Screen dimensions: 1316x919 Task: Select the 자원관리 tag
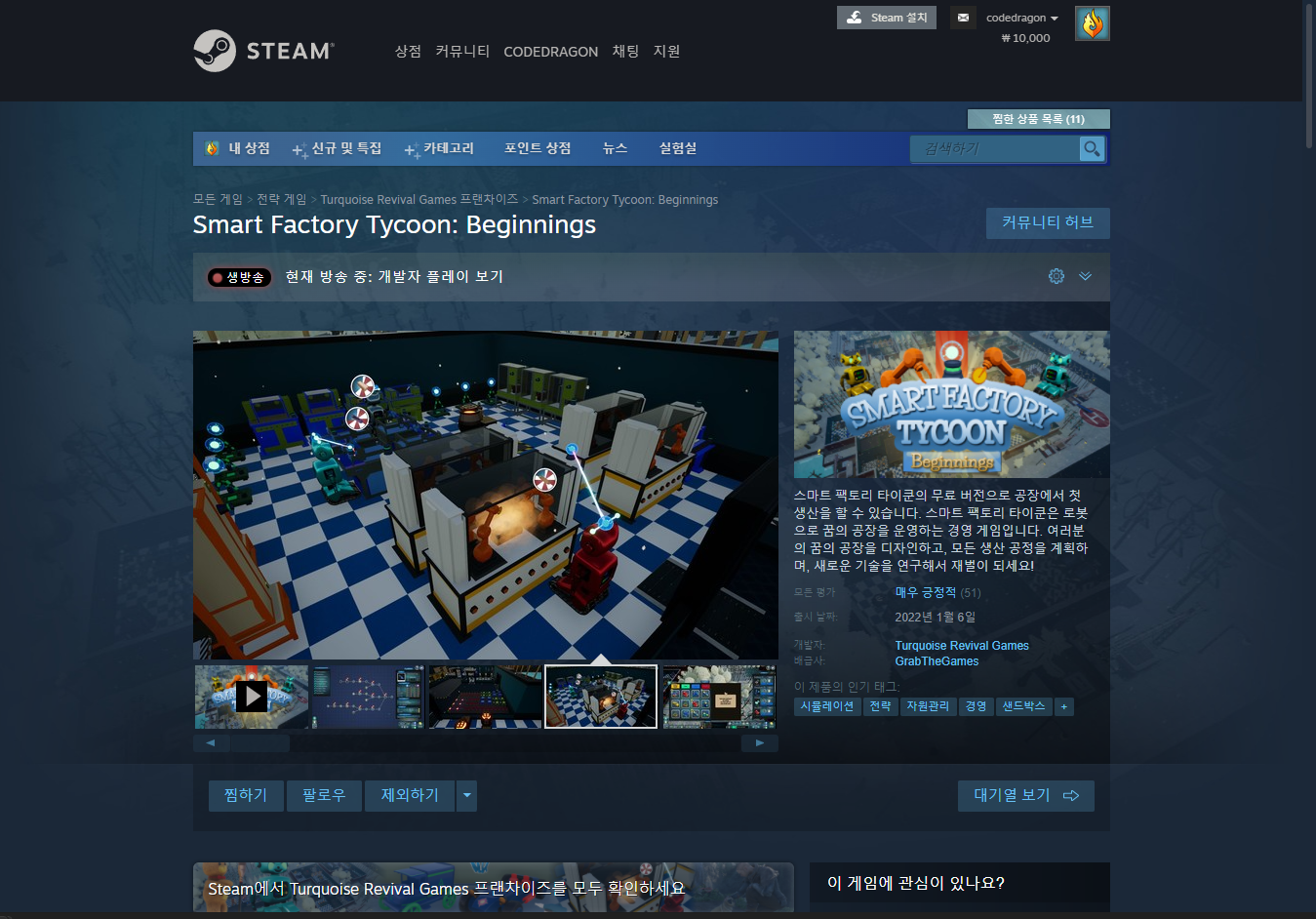coord(928,706)
